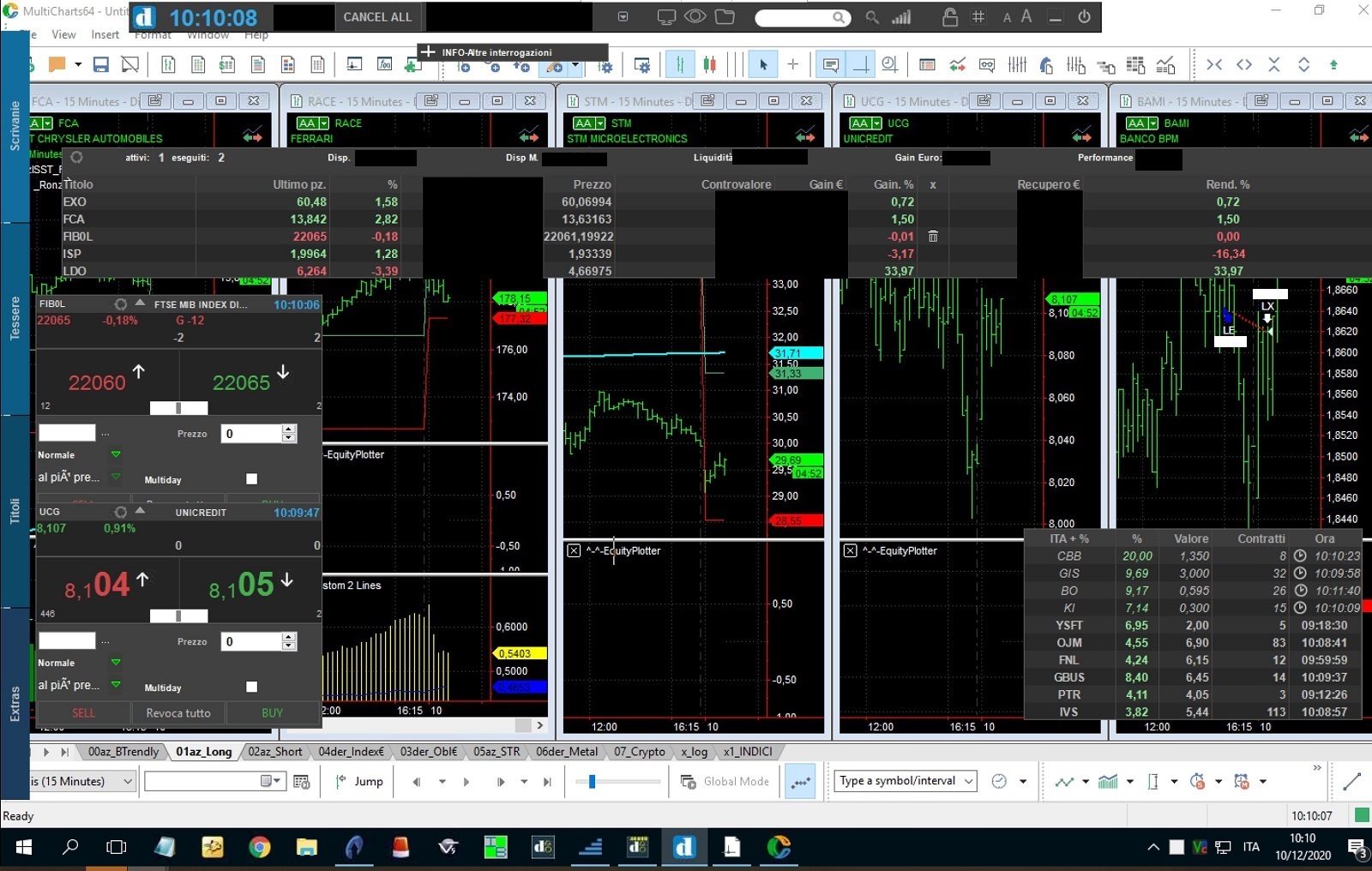Open File Explorer from the taskbar
The width and height of the screenshot is (1372, 871).
click(306, 847)
